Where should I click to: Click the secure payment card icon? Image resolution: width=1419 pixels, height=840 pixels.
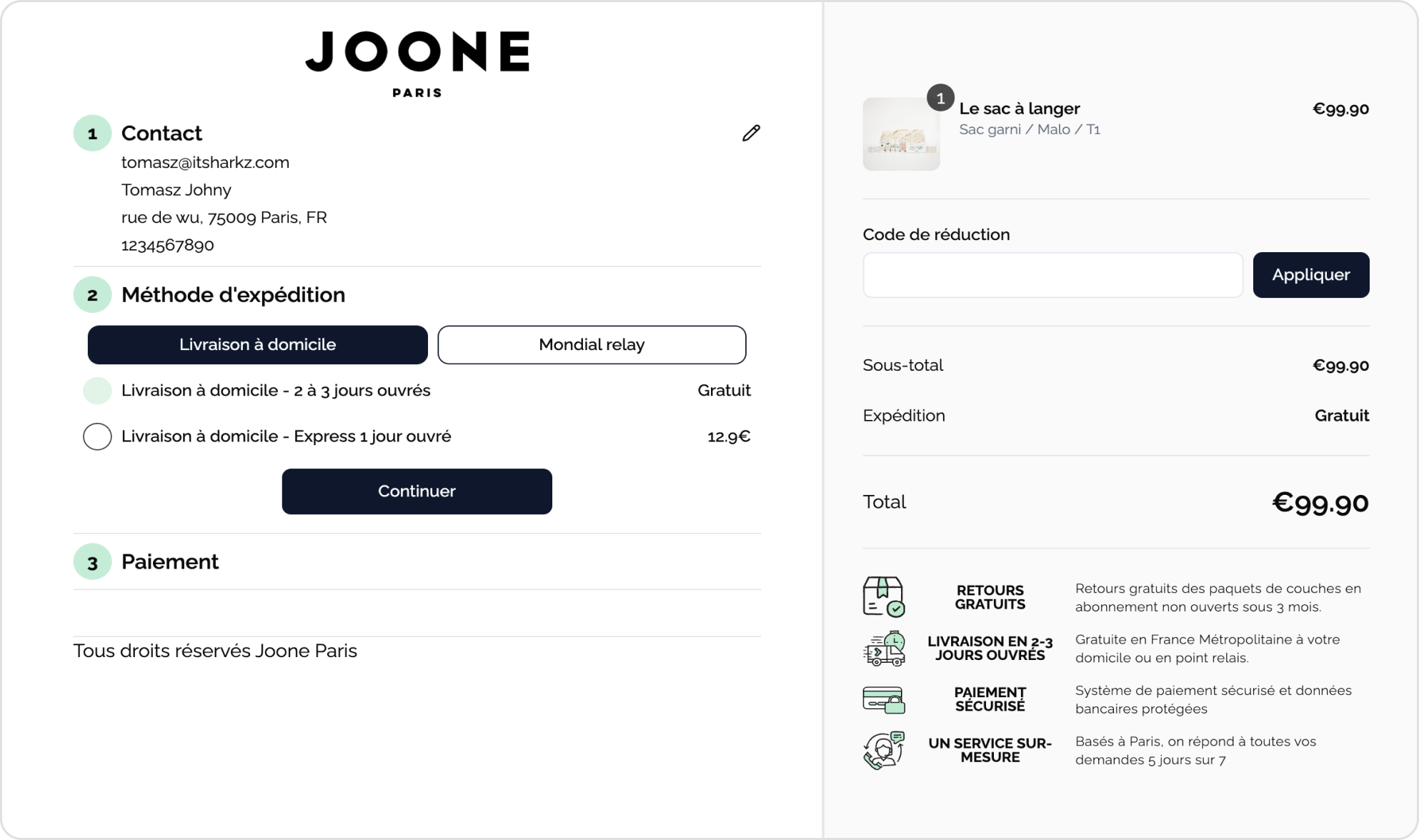click(884, 700)
